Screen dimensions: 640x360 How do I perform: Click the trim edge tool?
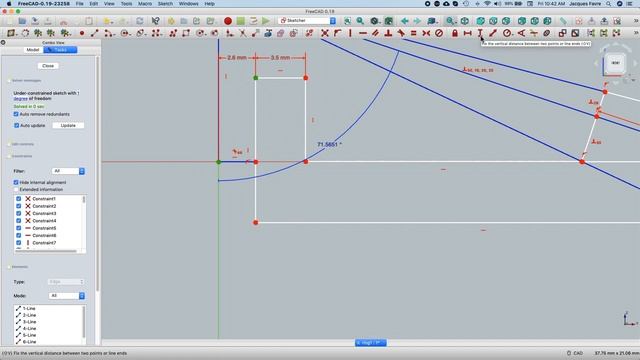click(x=243, y=33)
